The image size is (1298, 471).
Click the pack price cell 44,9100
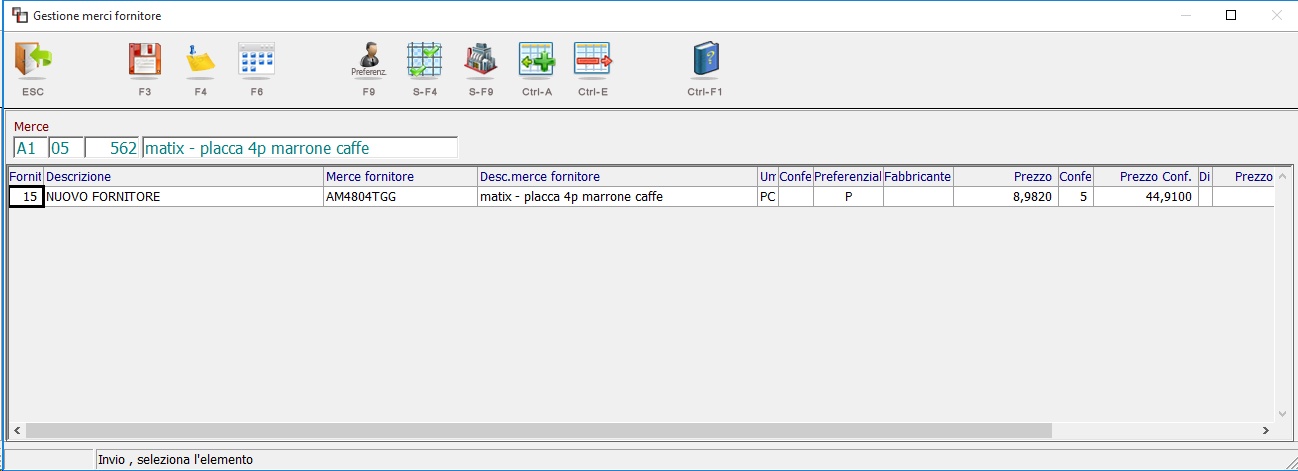click(x=1145, y=197)
